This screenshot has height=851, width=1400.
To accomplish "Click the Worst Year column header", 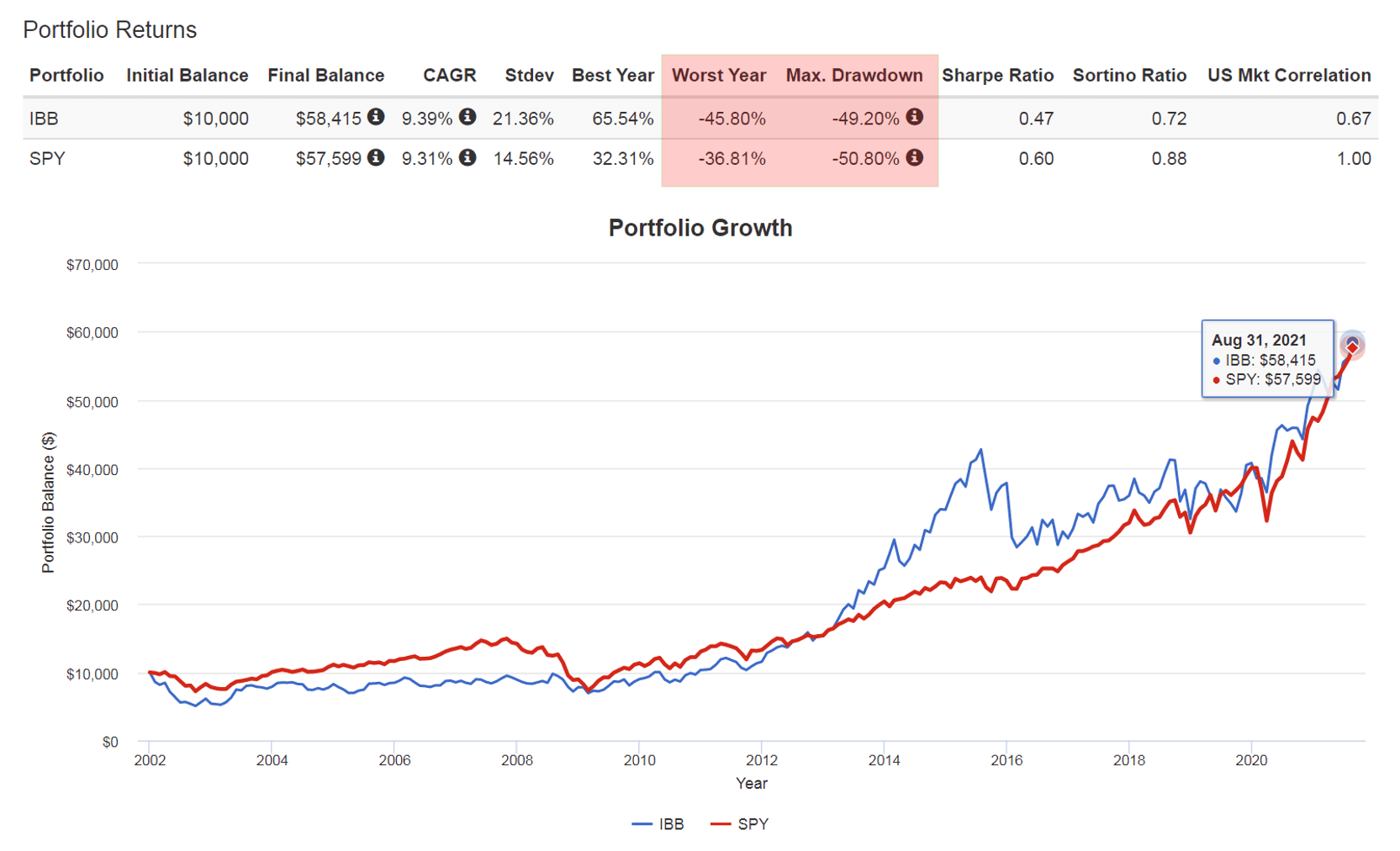I will pyautogui.click(x=719, y=76).
